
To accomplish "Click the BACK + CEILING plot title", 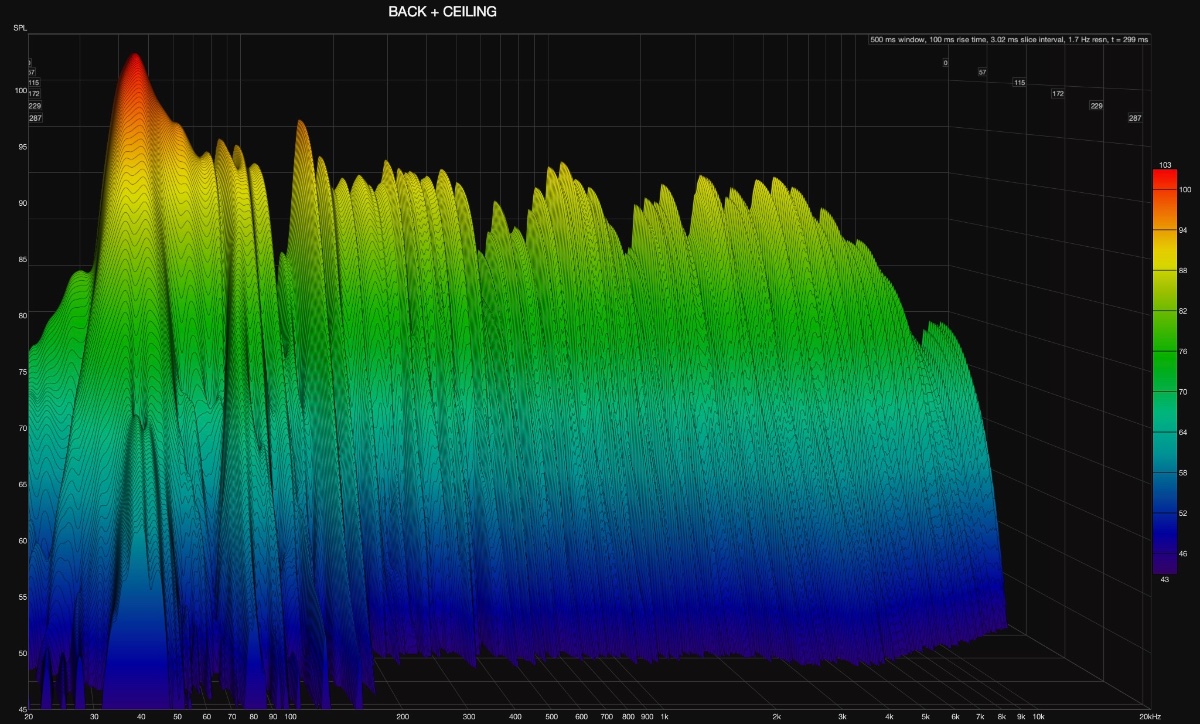I will coord(442,12).
